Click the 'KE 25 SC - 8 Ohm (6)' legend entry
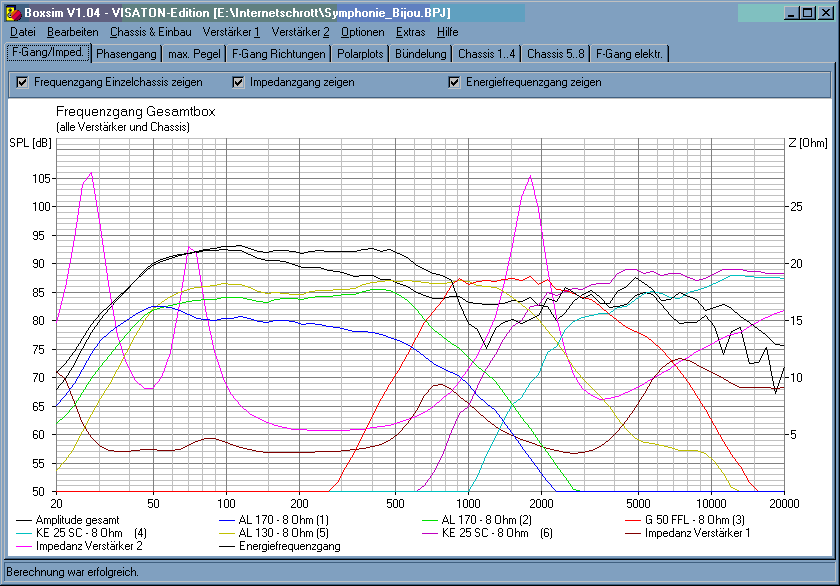 coord(487,533)
